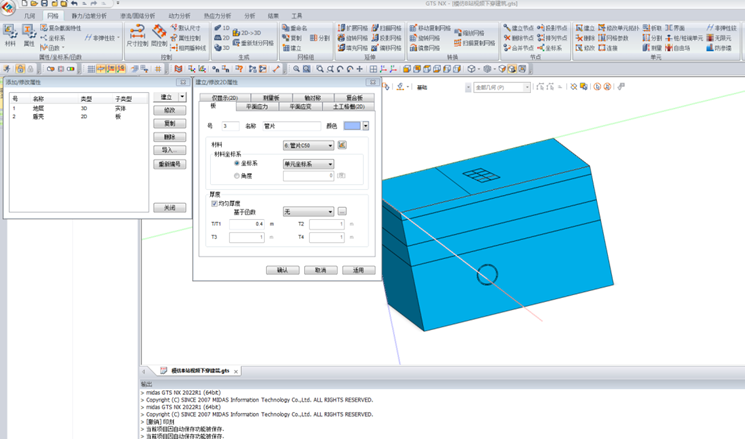Screen dimensions: 745x439
Task: Click the blue 颜色 color swatch
Action: 352,126
